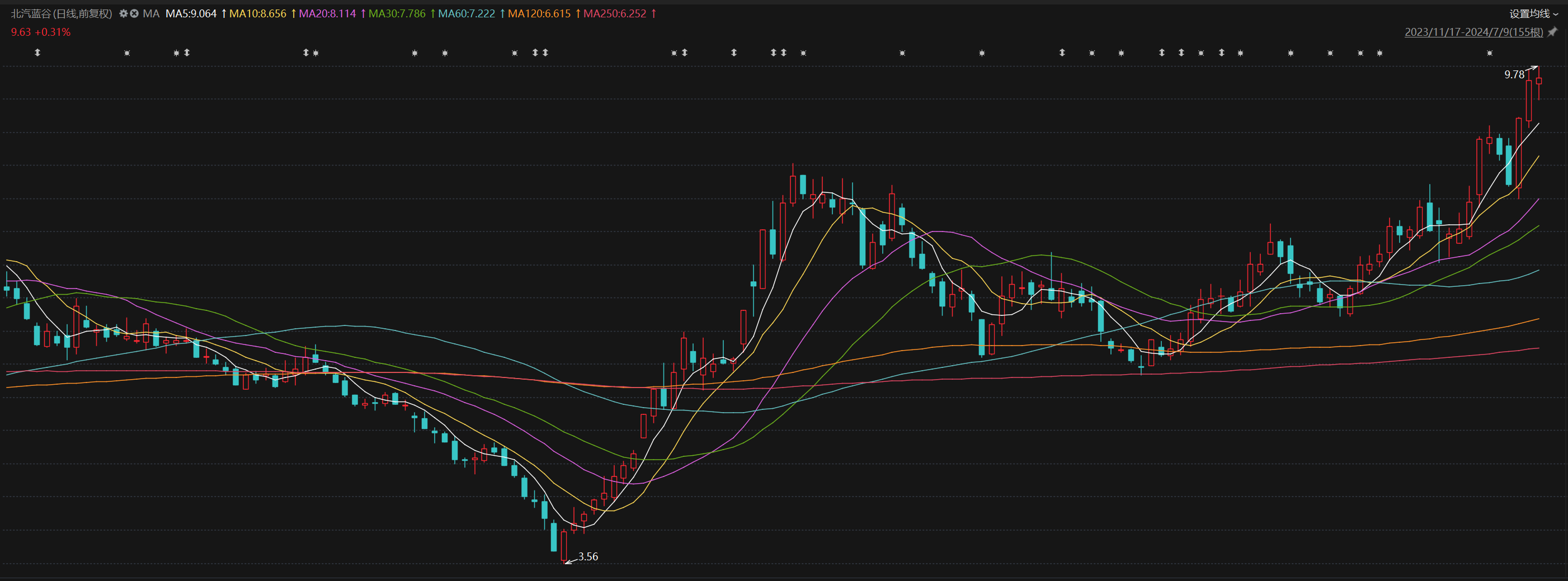Toggle the magenta MA20:8.114 line label

(327, 13)
